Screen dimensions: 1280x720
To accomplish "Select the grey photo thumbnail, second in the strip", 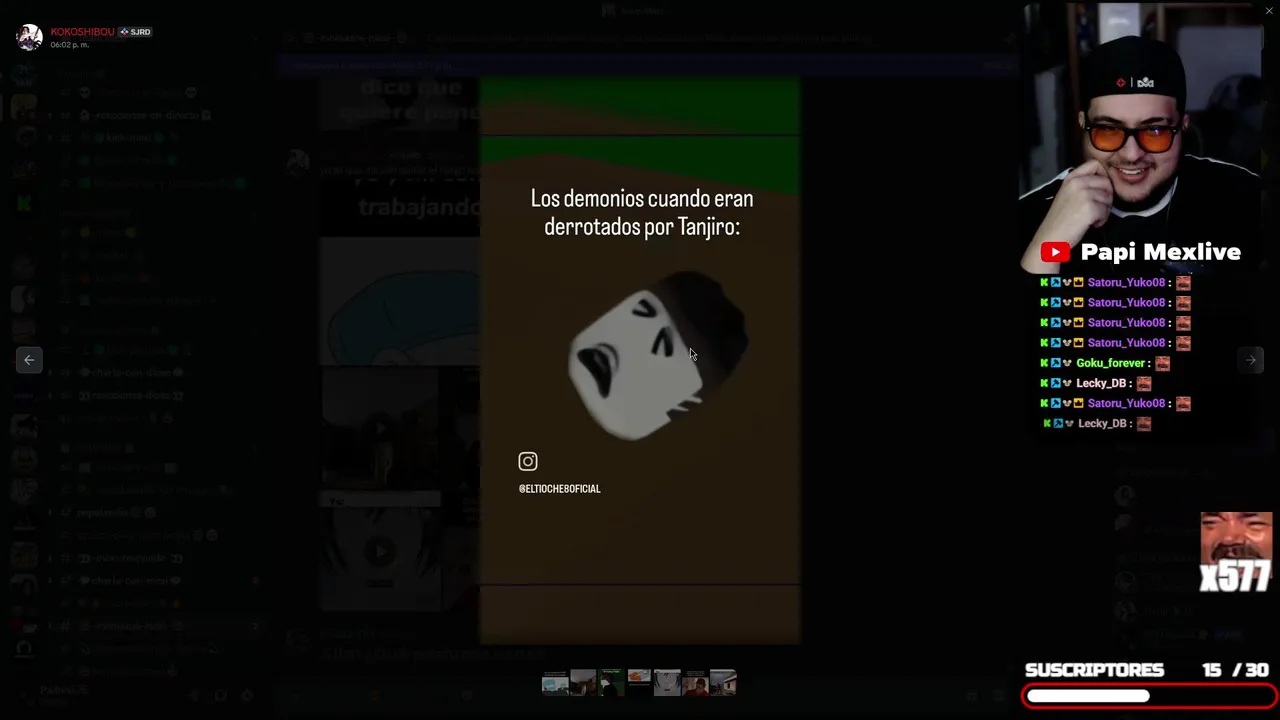I will click(583, 683).
